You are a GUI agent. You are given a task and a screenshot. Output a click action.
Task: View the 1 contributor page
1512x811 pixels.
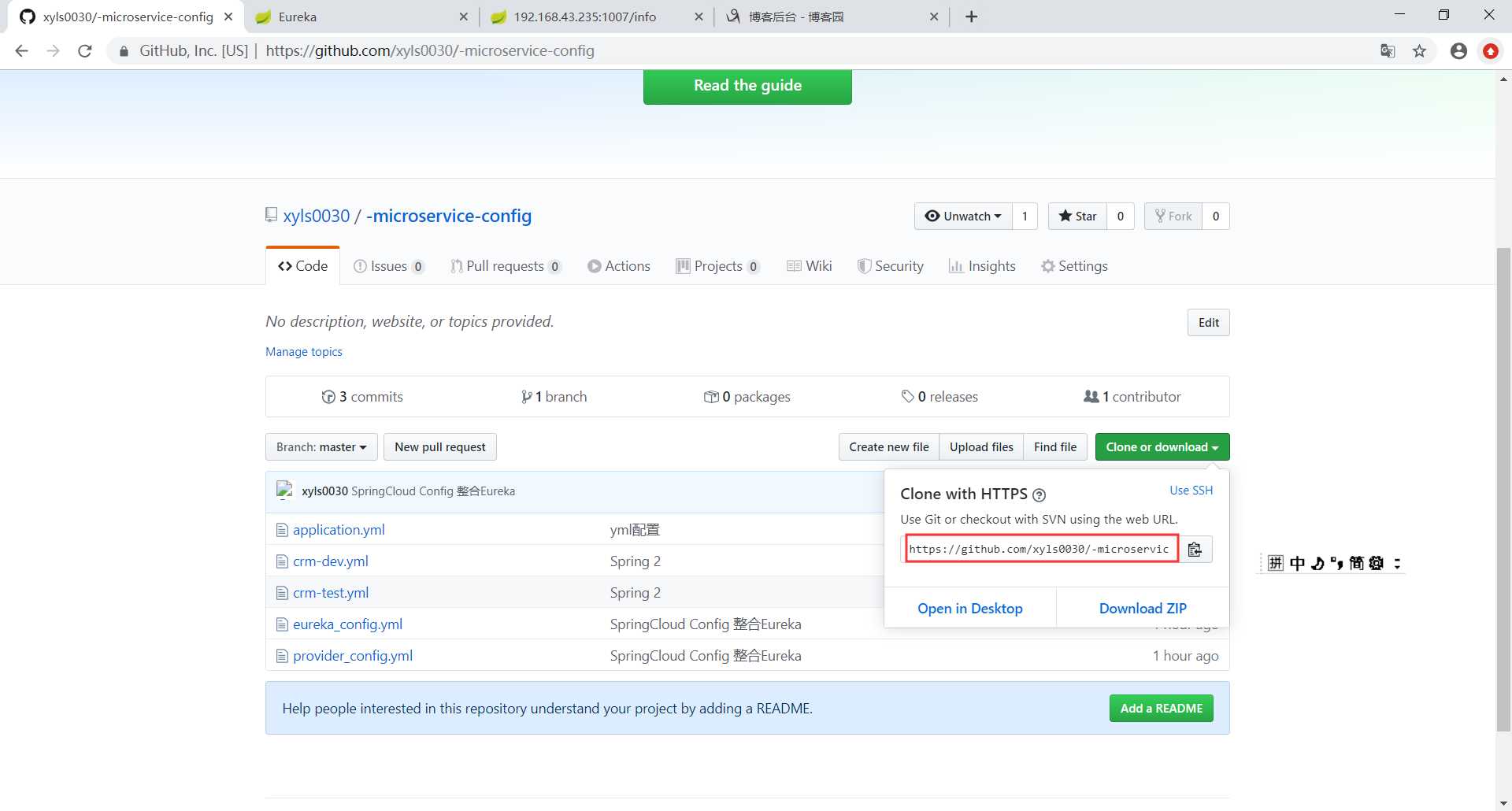(1132, 397)
